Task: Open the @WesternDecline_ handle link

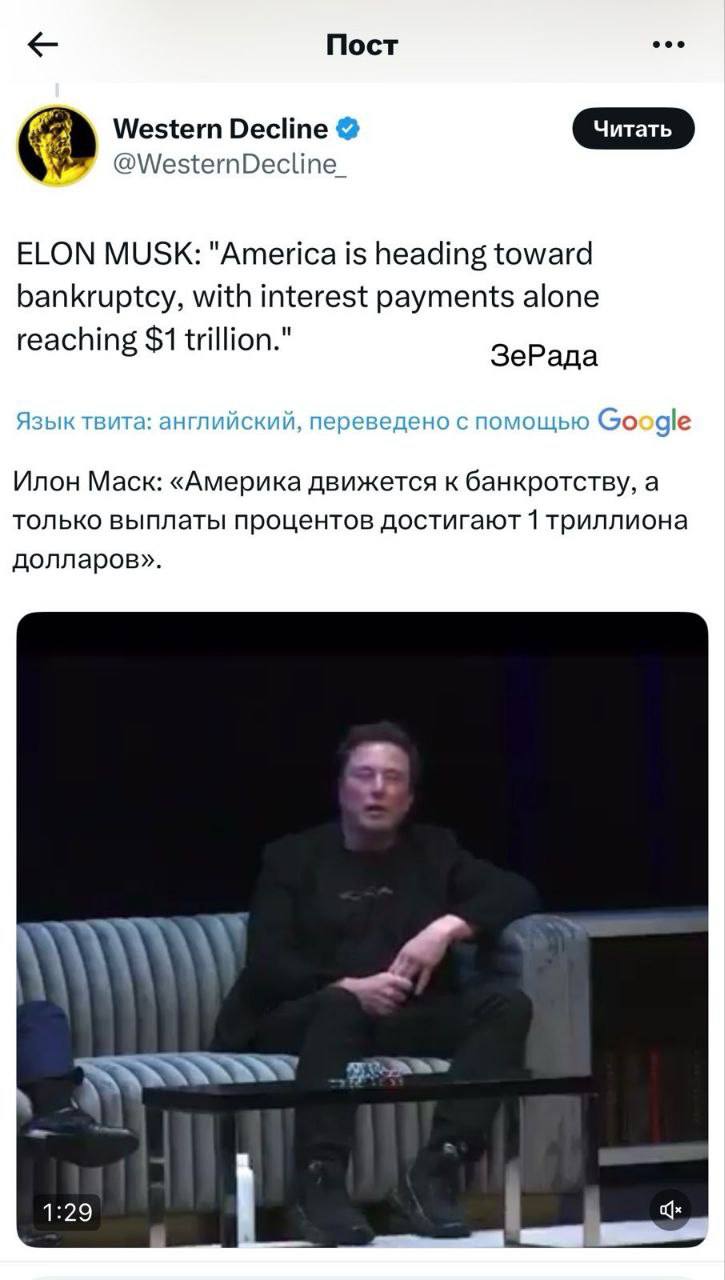Action: (230, 164)
